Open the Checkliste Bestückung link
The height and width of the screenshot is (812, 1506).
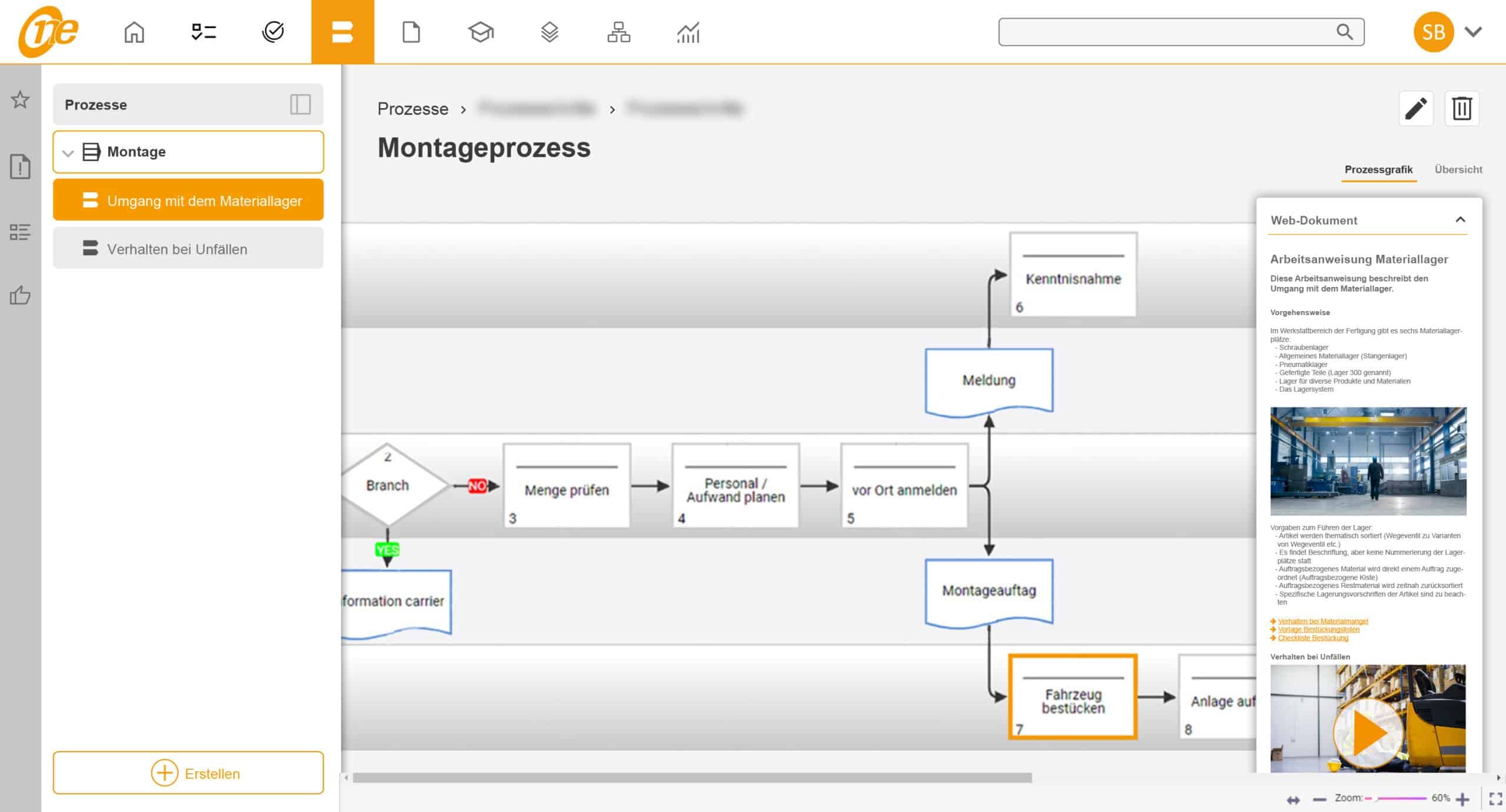pyautogui.click(x=1312, y=638)
